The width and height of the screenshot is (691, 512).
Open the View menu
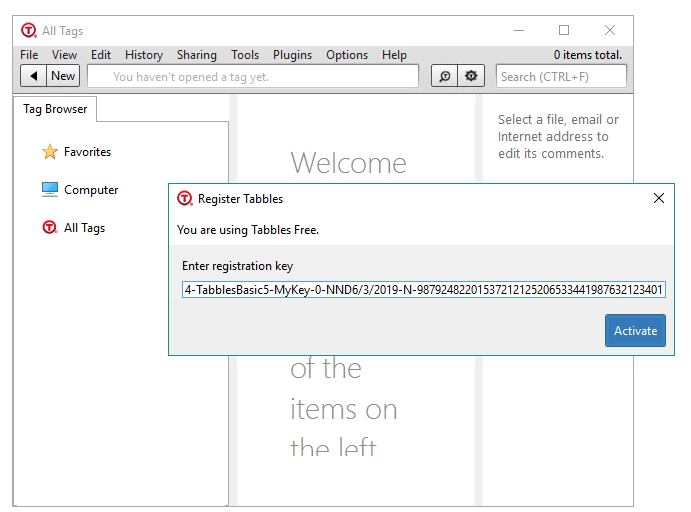click(x=64, y=55)
